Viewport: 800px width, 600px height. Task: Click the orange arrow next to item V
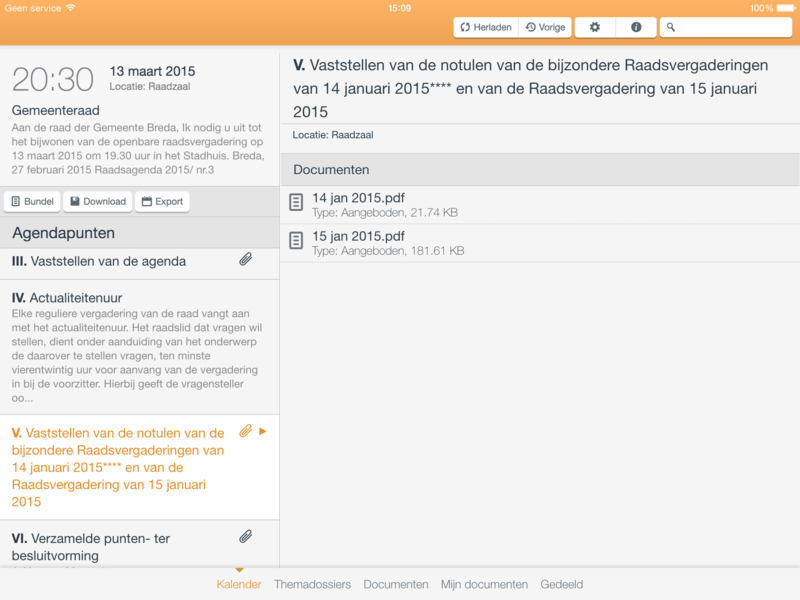[x=263, y=432]
